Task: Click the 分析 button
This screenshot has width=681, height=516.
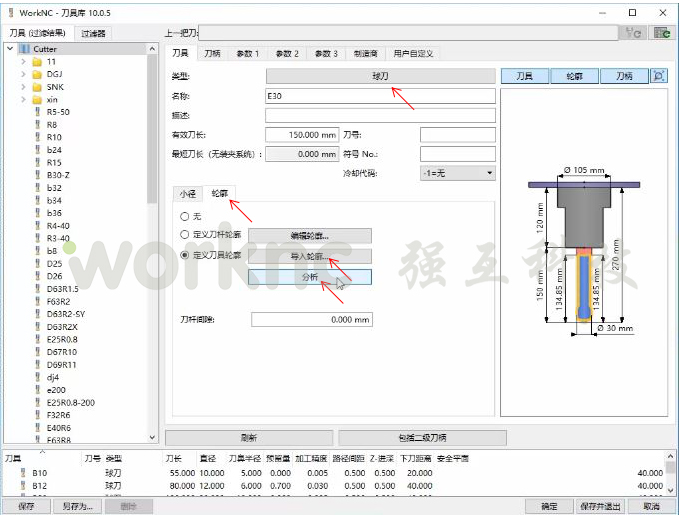Action: point(310,277)
